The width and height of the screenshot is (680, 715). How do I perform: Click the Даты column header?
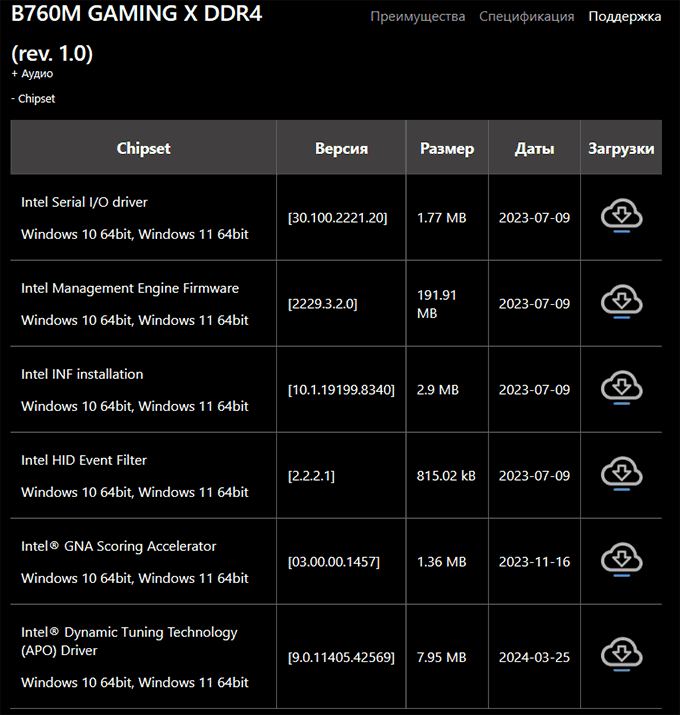535,149
